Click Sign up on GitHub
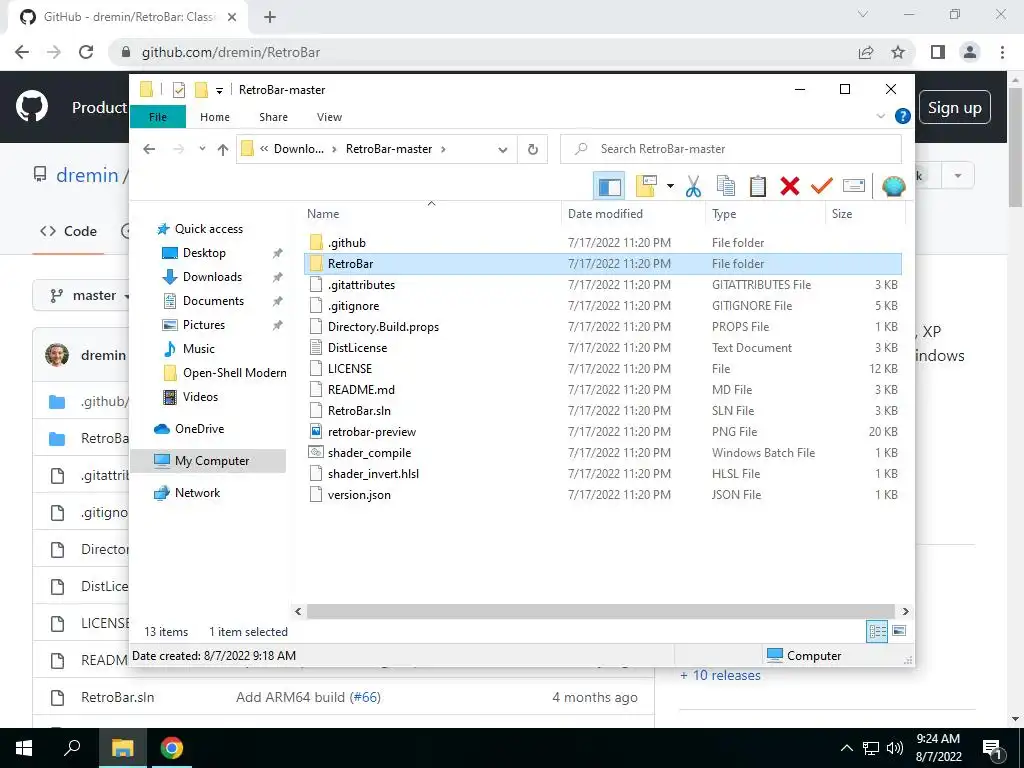This screenshot has width=1024, height=768. tap(955, 108)
